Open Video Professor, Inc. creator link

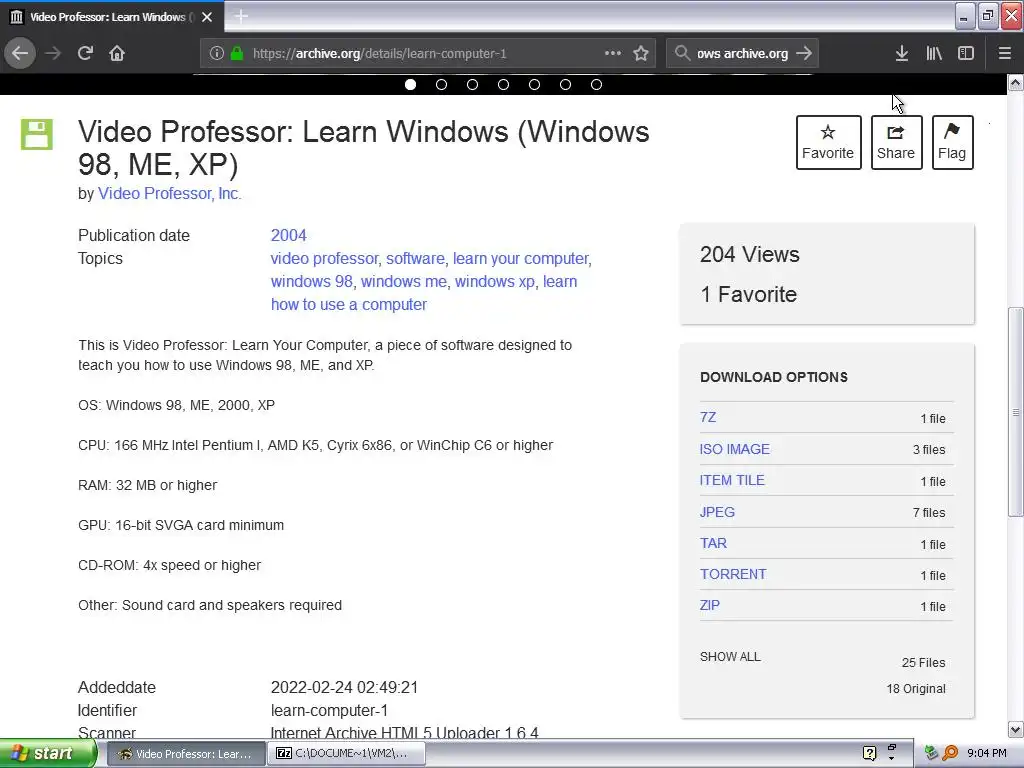tap(170, 193)
